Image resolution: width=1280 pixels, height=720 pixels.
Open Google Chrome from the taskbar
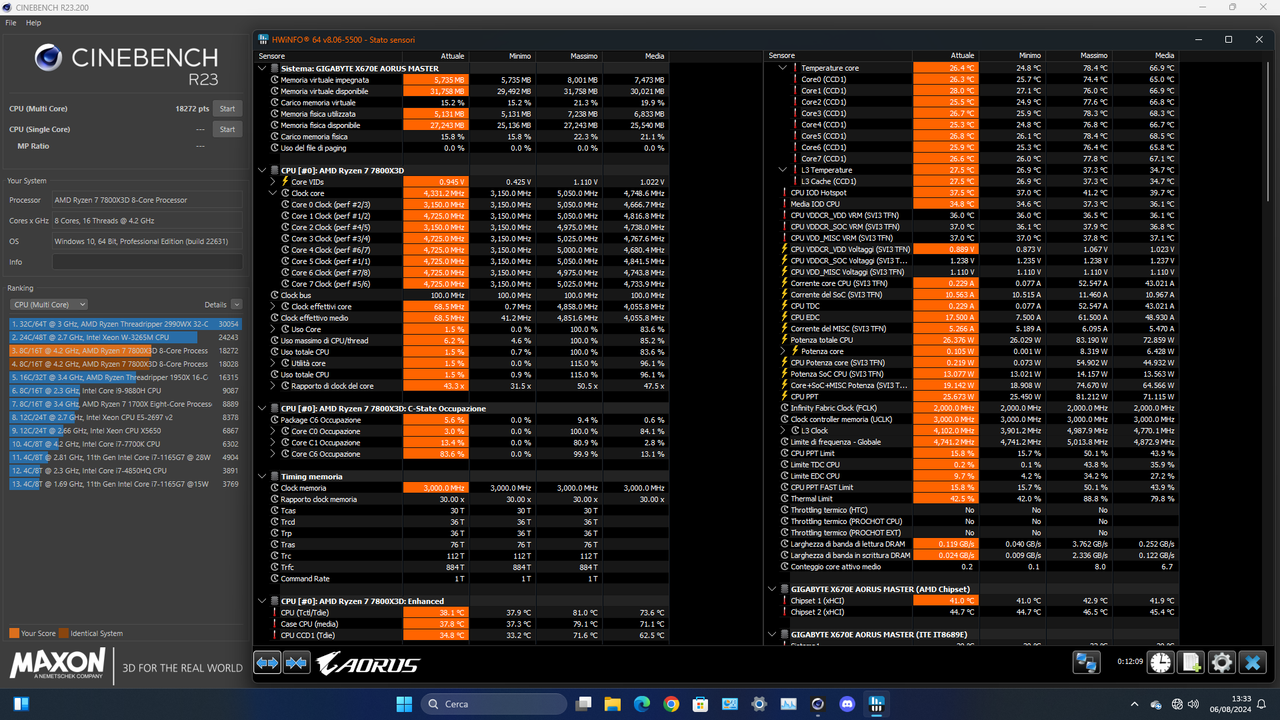point(671,705)
